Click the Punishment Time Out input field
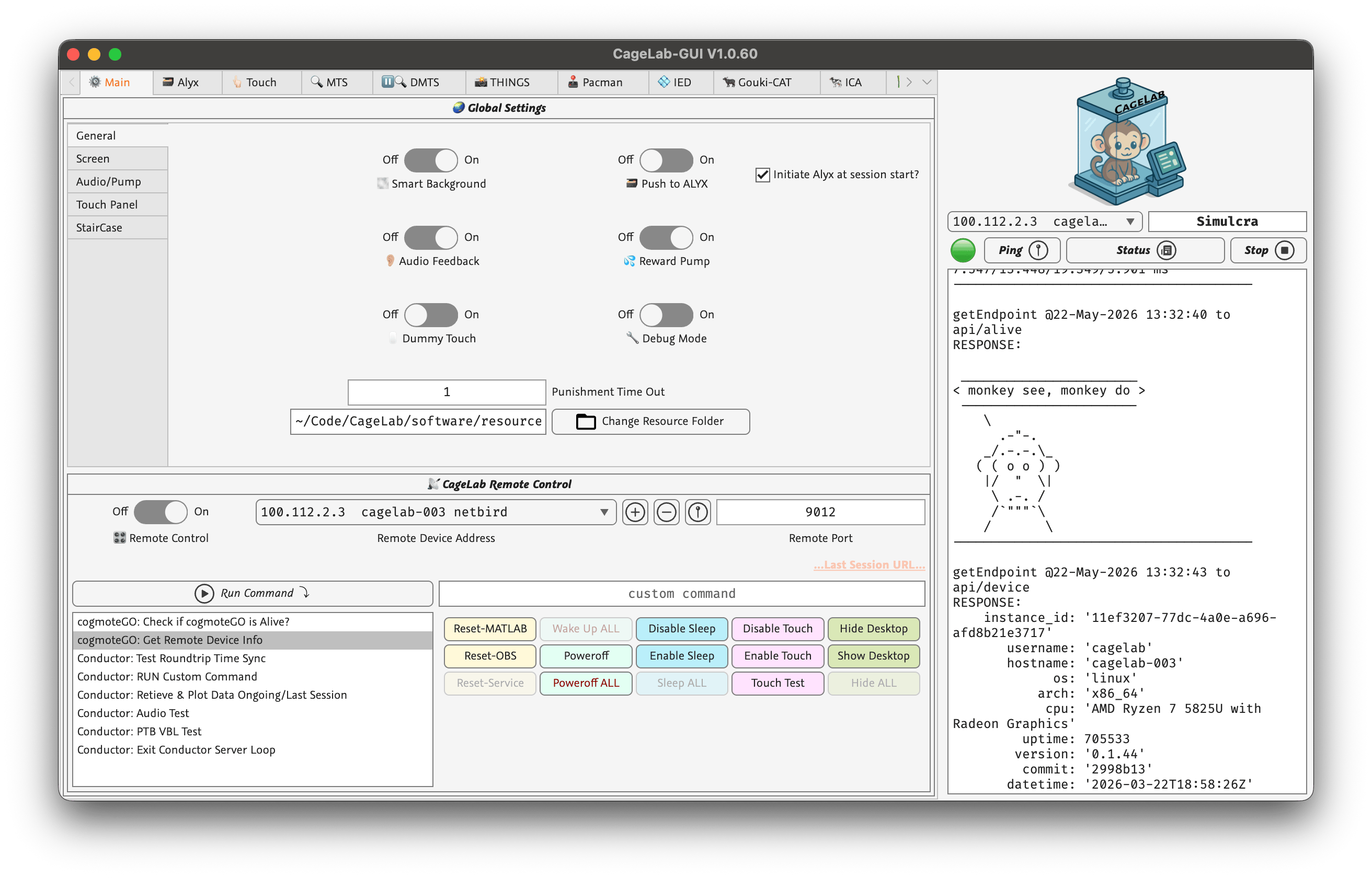The image size is (1372, 878). tap(447, 391)
